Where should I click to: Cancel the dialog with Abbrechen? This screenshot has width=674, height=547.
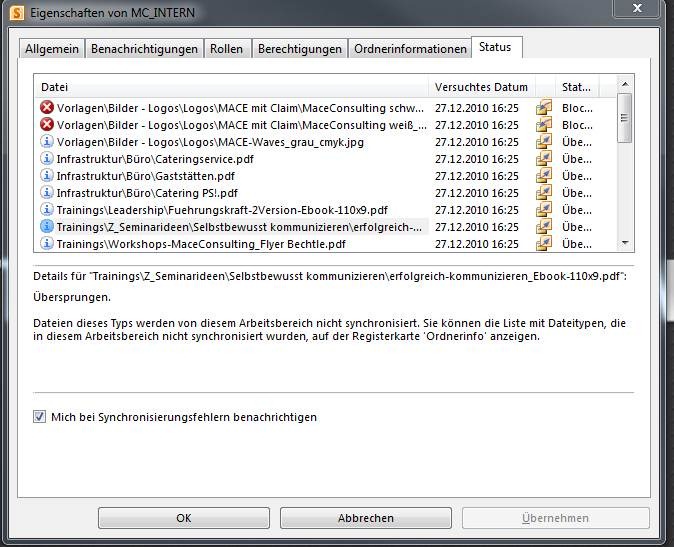366,518
